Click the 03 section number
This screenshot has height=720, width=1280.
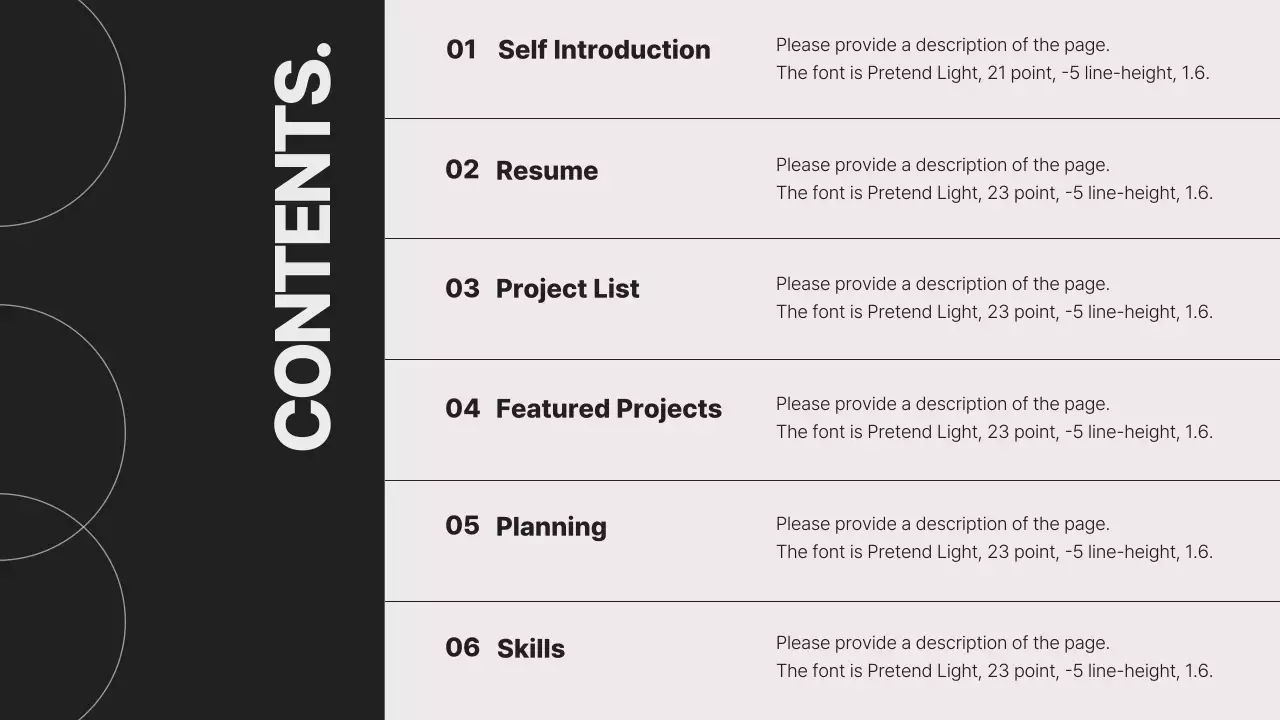pyautogui.click(x=462, y=289)
